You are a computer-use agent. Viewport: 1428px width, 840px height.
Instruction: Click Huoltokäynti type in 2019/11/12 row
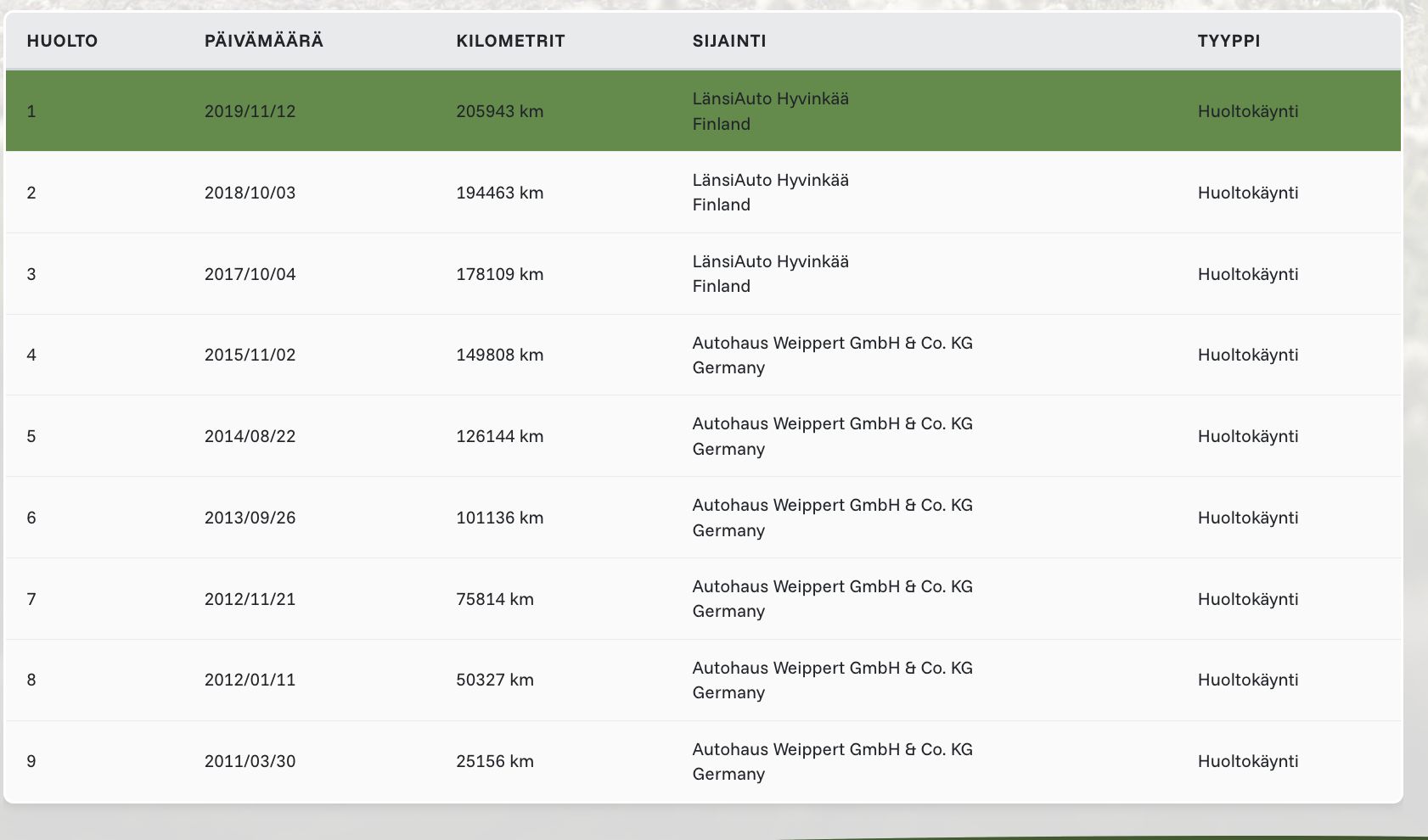[x=1248, y=111]
